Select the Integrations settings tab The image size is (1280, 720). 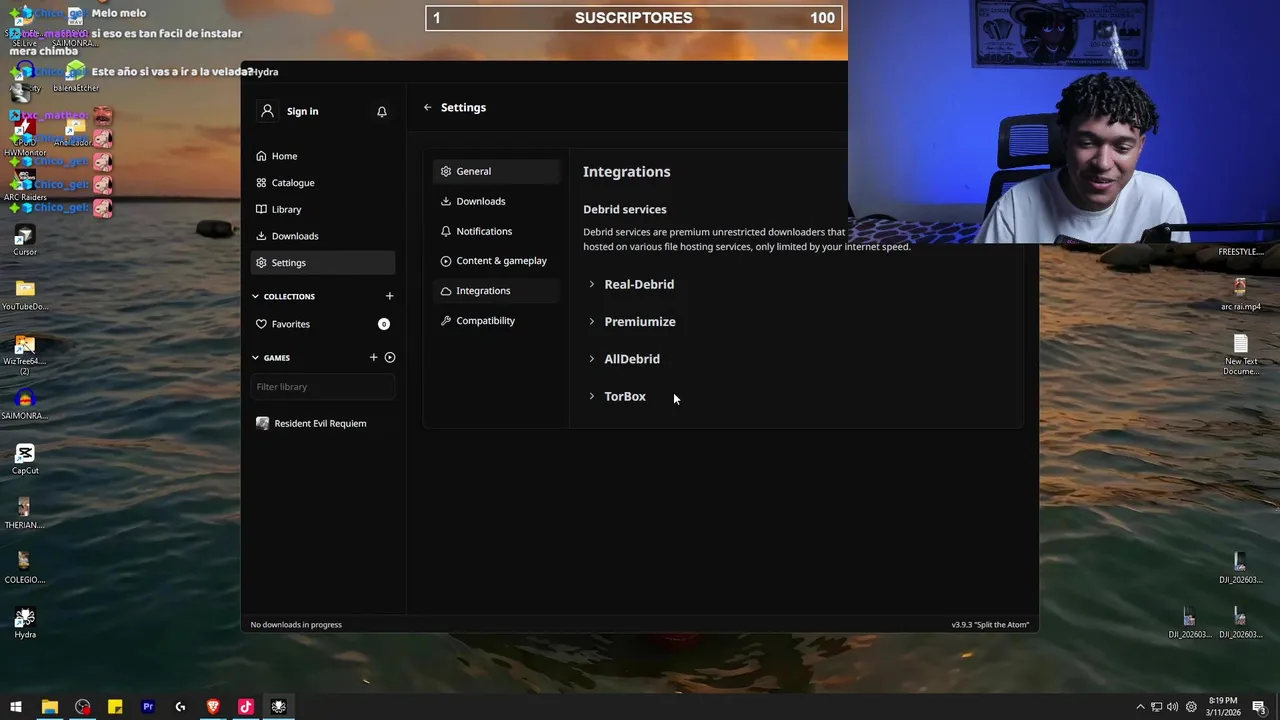[496, 291]
